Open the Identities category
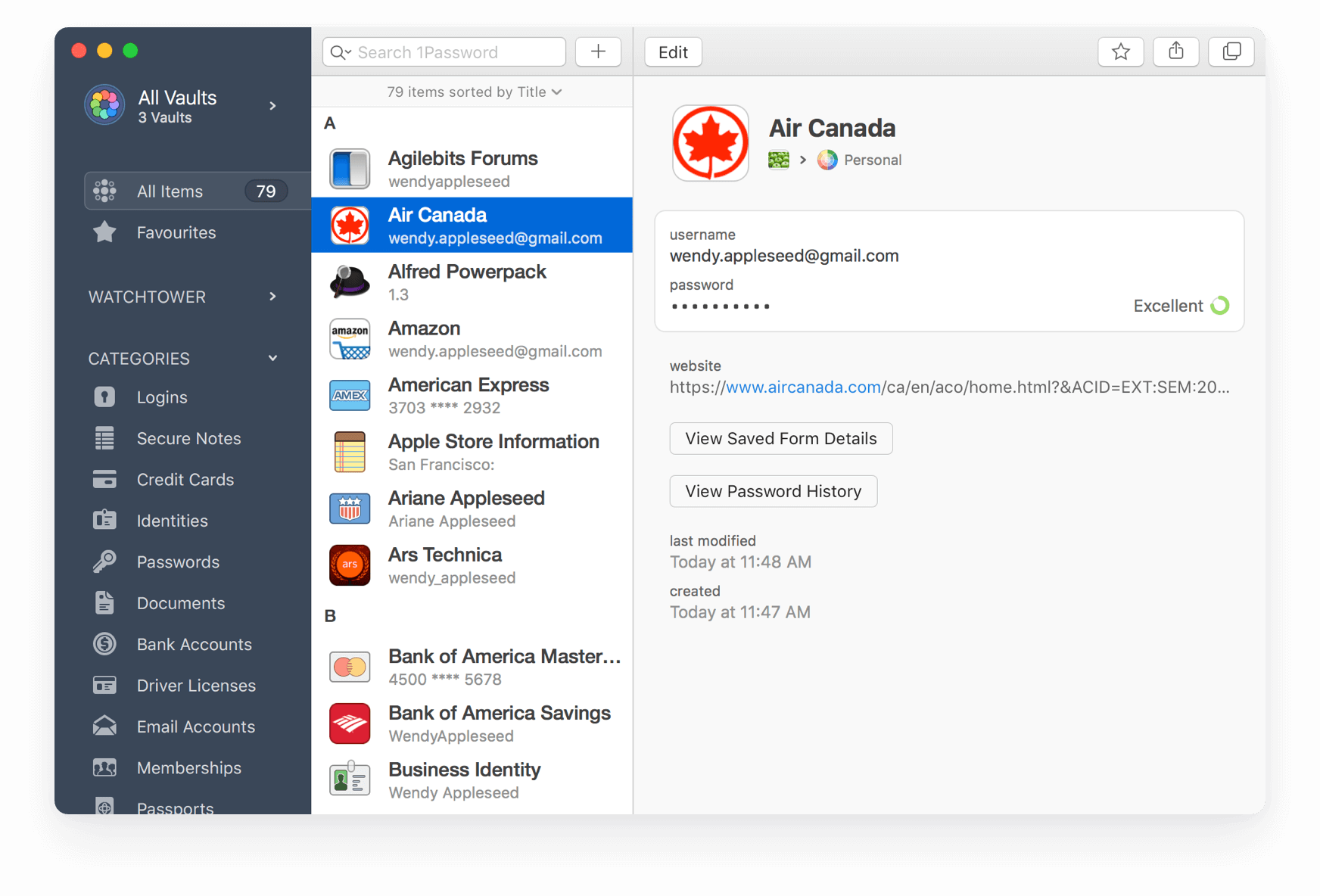The image size is (1320, 896). 172,520
